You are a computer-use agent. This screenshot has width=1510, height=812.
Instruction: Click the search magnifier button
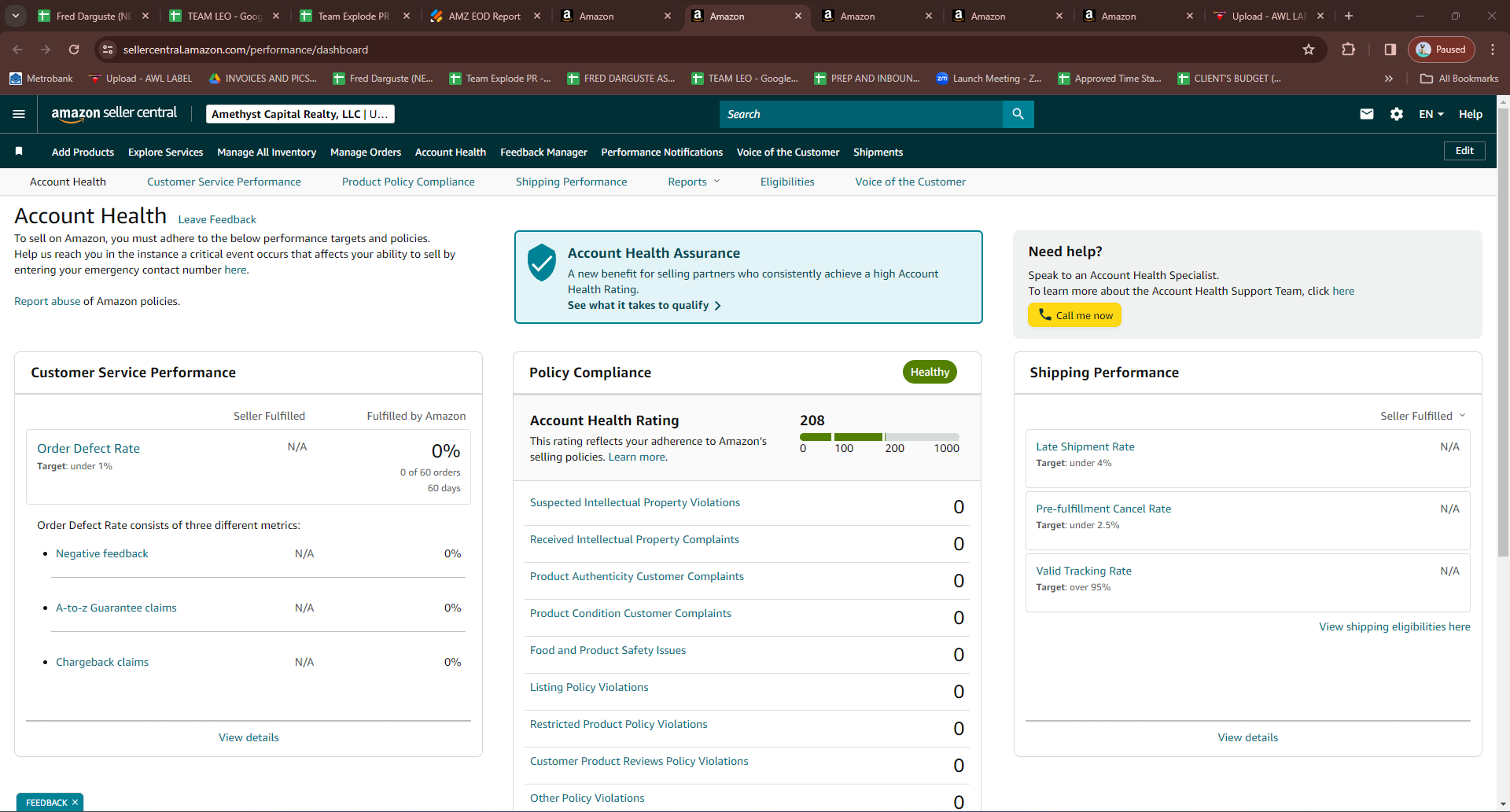1018,114
